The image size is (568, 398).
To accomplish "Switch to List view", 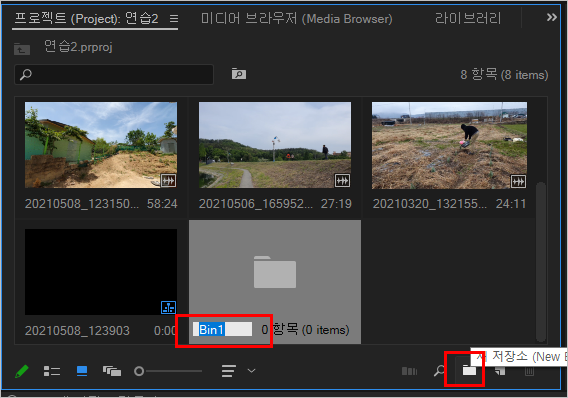I will point(52,371).
